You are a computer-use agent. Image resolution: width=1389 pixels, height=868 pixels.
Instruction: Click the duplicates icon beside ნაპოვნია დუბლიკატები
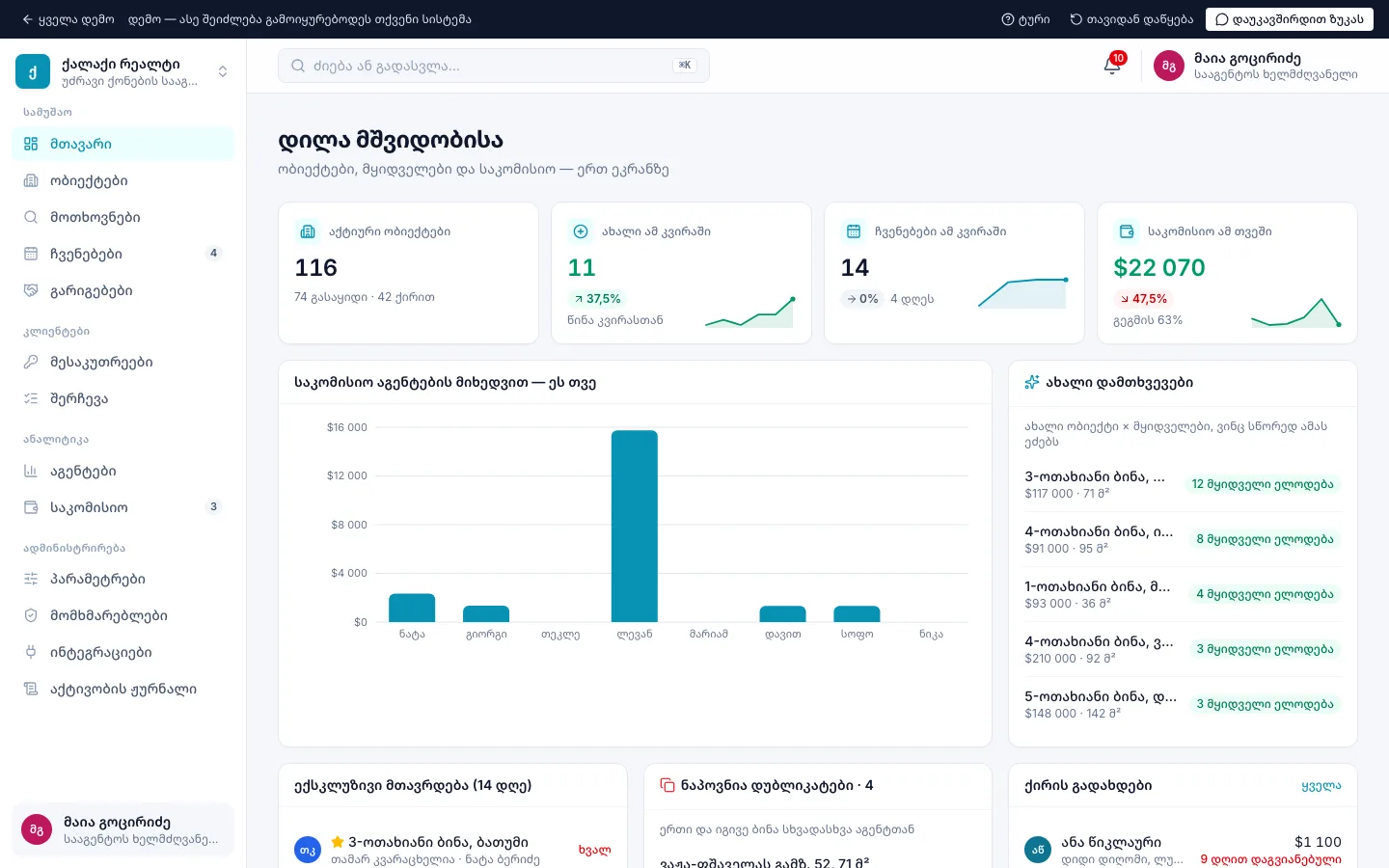[x=667, y=785]
